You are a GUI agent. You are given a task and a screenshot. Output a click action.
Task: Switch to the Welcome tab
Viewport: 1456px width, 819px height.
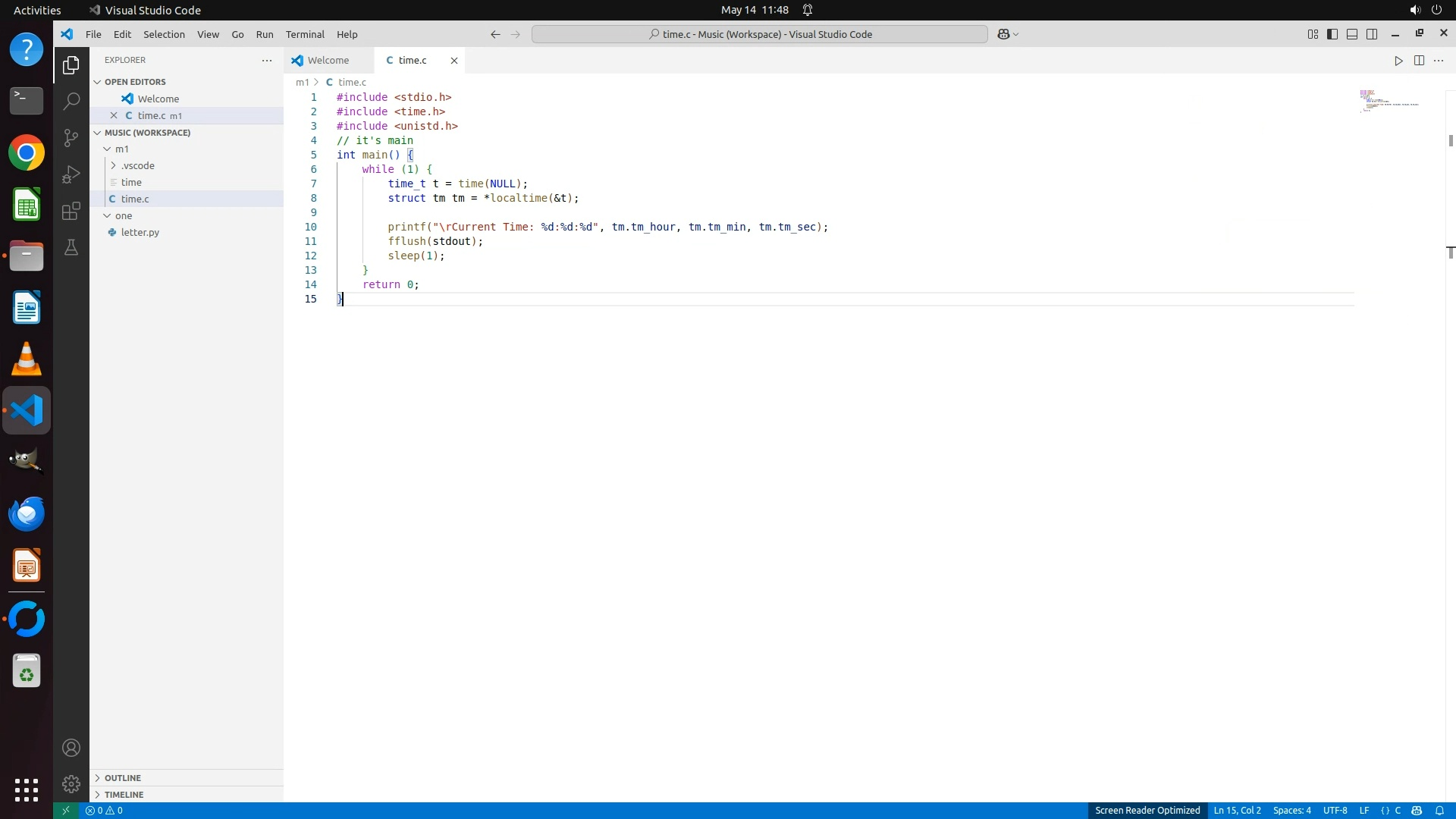[328, 61]
